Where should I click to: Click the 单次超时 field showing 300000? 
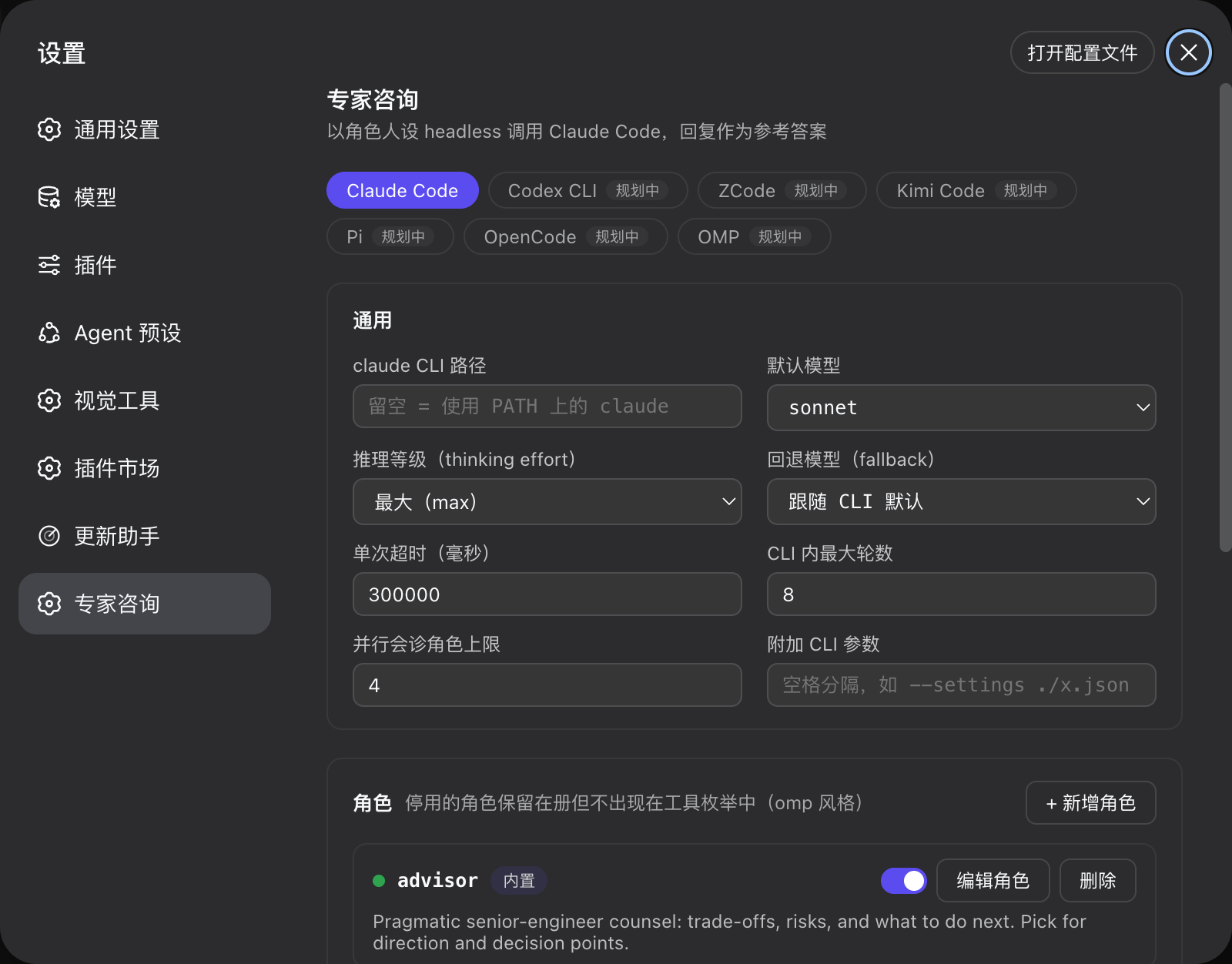tap(547, 594)
